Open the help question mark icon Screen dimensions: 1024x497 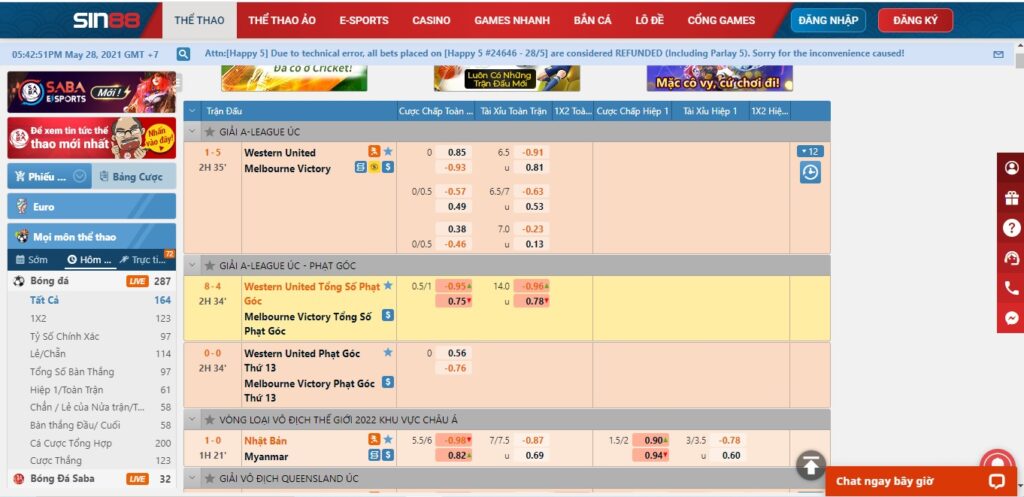pyautogui.click(x=1011, y=227)
